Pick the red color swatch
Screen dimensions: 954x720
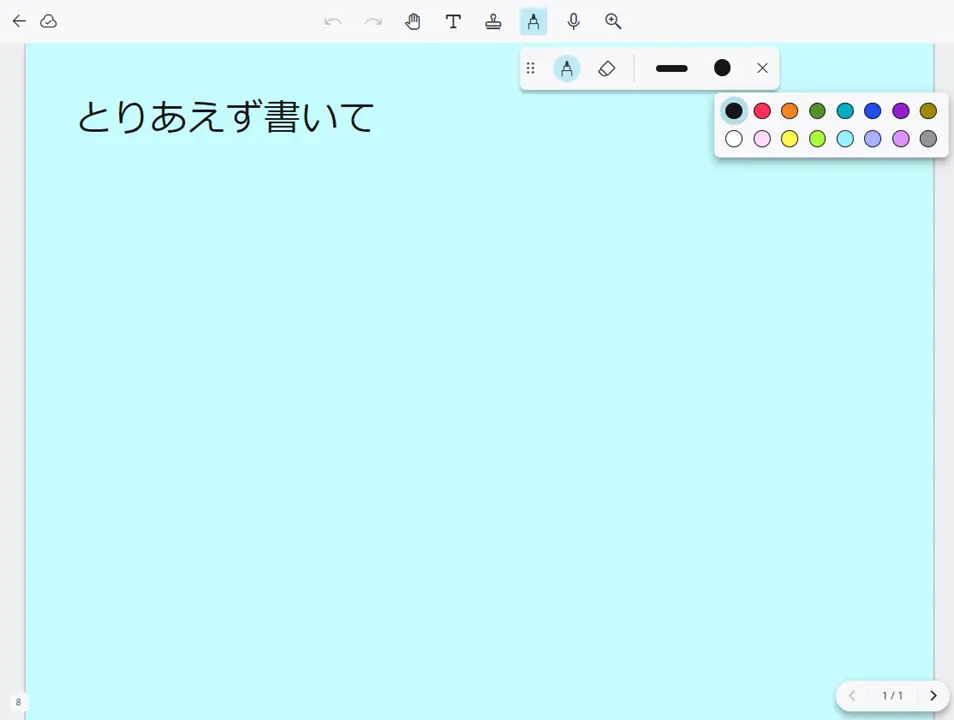tap(761, 110)
